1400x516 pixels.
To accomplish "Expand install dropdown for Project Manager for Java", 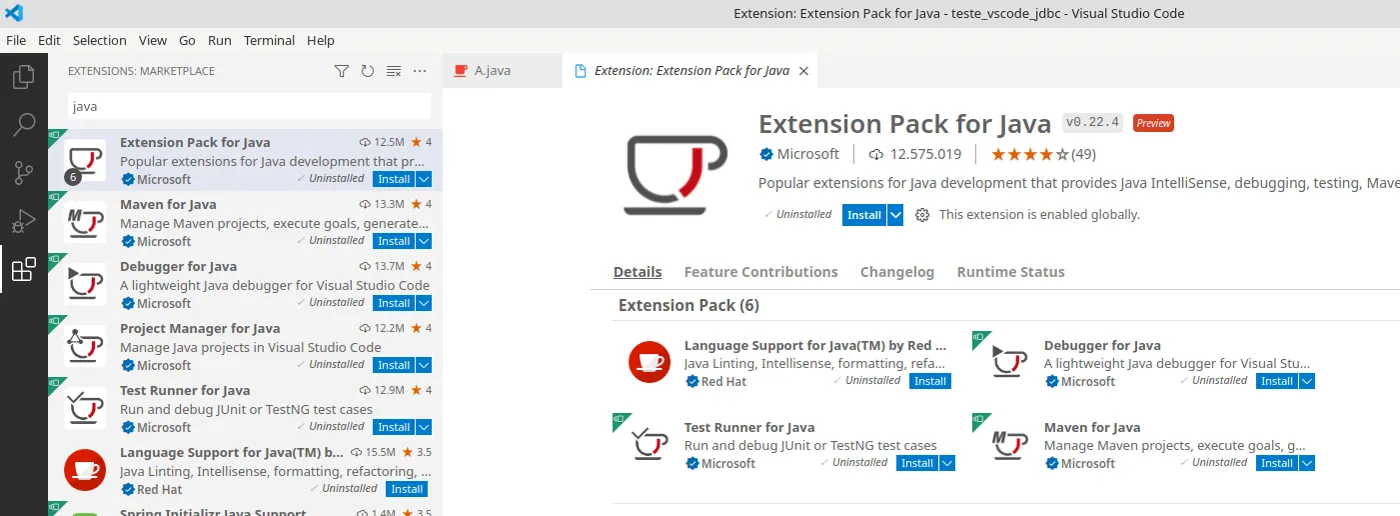I will (x=424, y=365).
